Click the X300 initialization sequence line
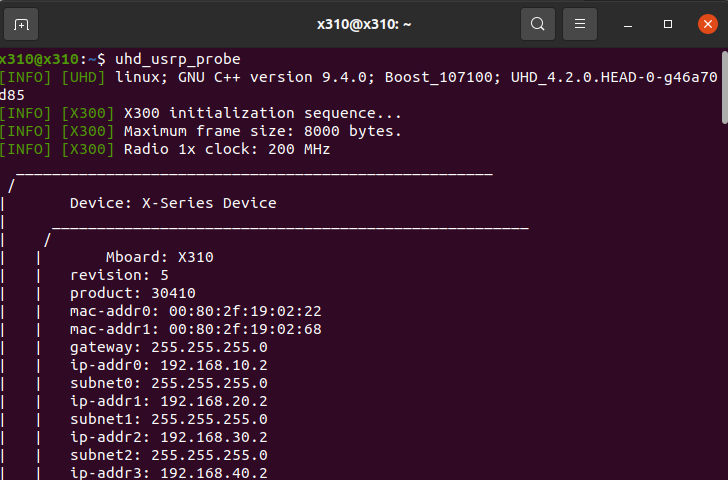The image size is (728, 480). 262,113
